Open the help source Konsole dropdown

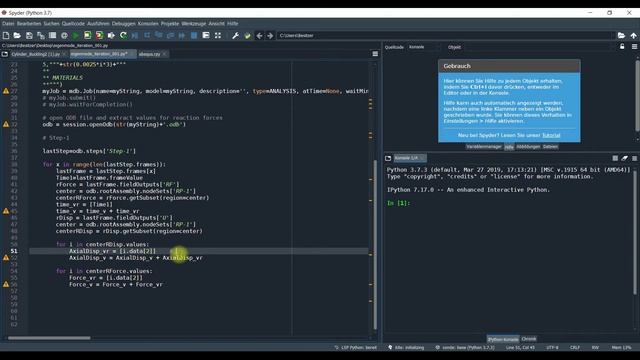424,47
